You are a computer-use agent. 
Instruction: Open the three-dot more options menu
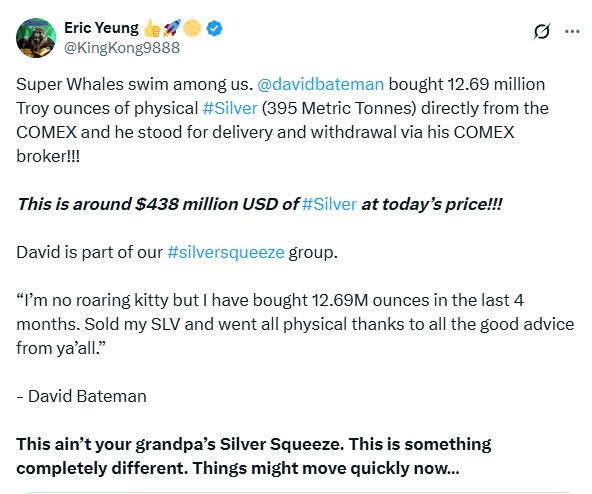(x=572, y=31)
